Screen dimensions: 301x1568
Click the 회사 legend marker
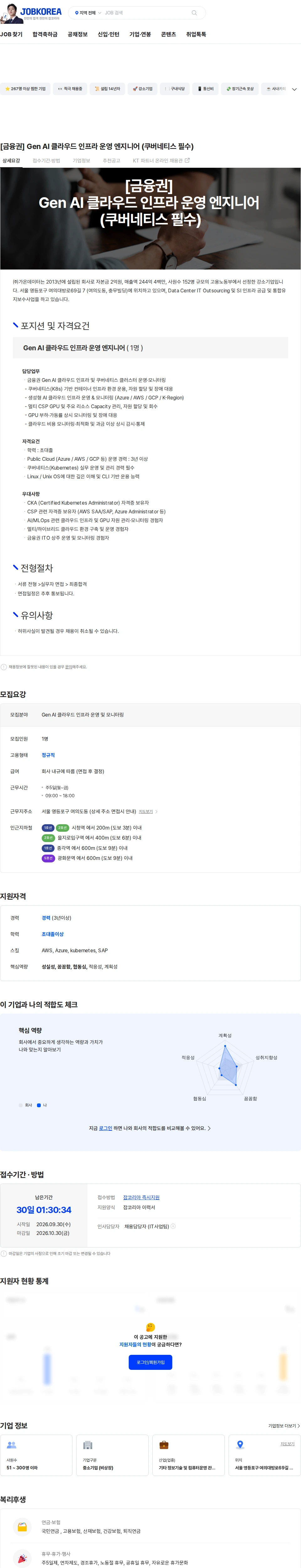point(21,1105)
